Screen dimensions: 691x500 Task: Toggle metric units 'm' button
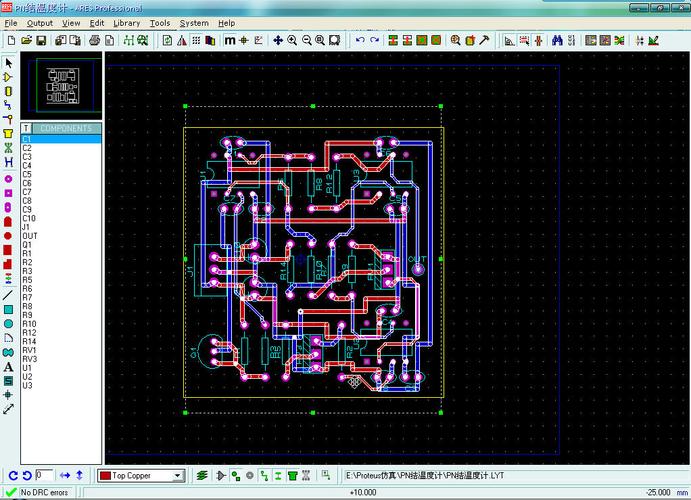[x=230, y=41]
